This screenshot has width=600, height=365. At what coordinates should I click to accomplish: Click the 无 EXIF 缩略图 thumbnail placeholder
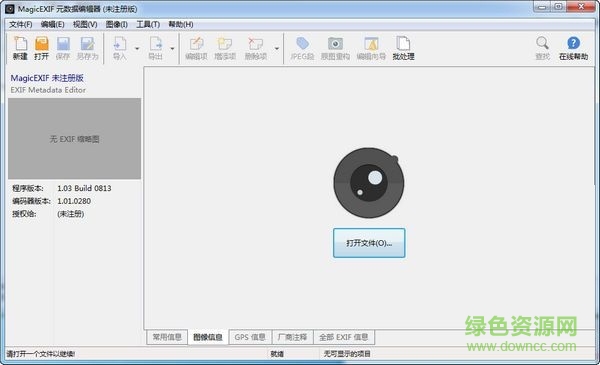75,139
